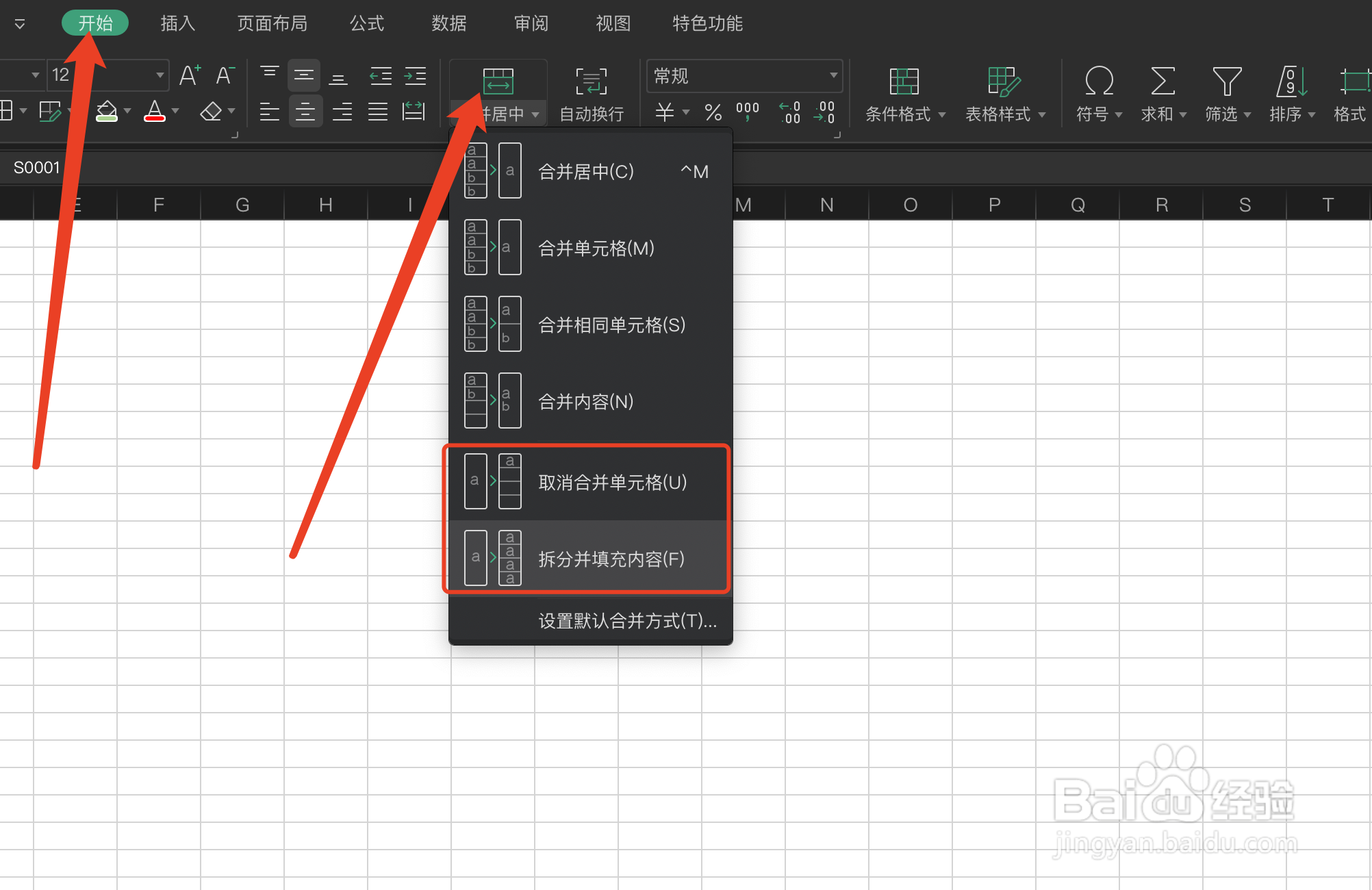Image resolution: width=1372 pixels, height=890 pixels.
Task: Increase font size with A+ icon
Action: 189,75
